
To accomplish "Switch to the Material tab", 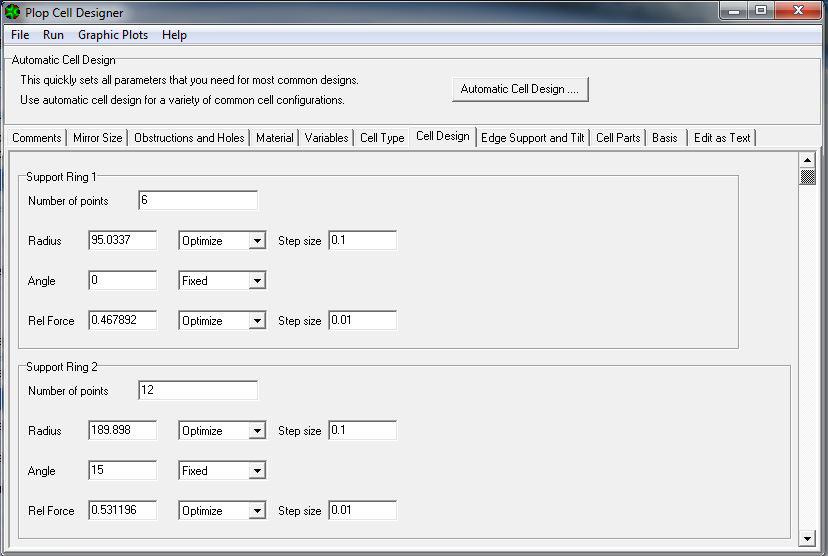I will [275, 138].
